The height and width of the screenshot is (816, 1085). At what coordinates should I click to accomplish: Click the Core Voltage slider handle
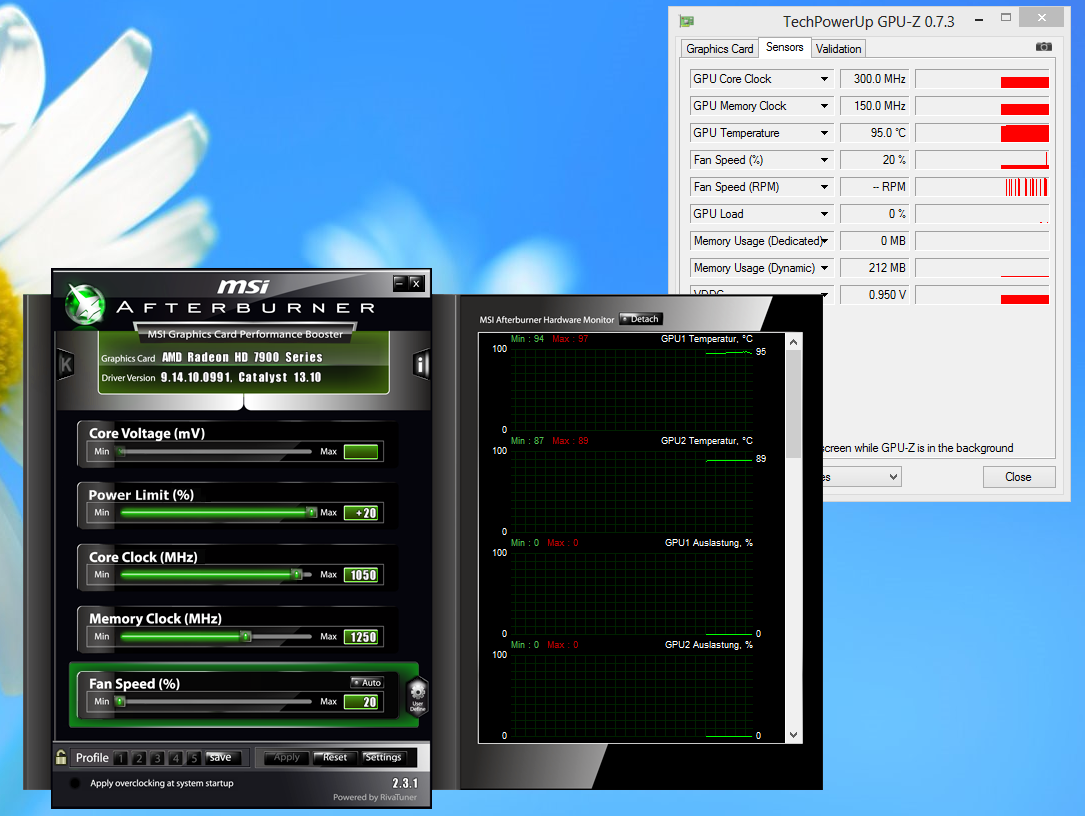pos(121,452)
